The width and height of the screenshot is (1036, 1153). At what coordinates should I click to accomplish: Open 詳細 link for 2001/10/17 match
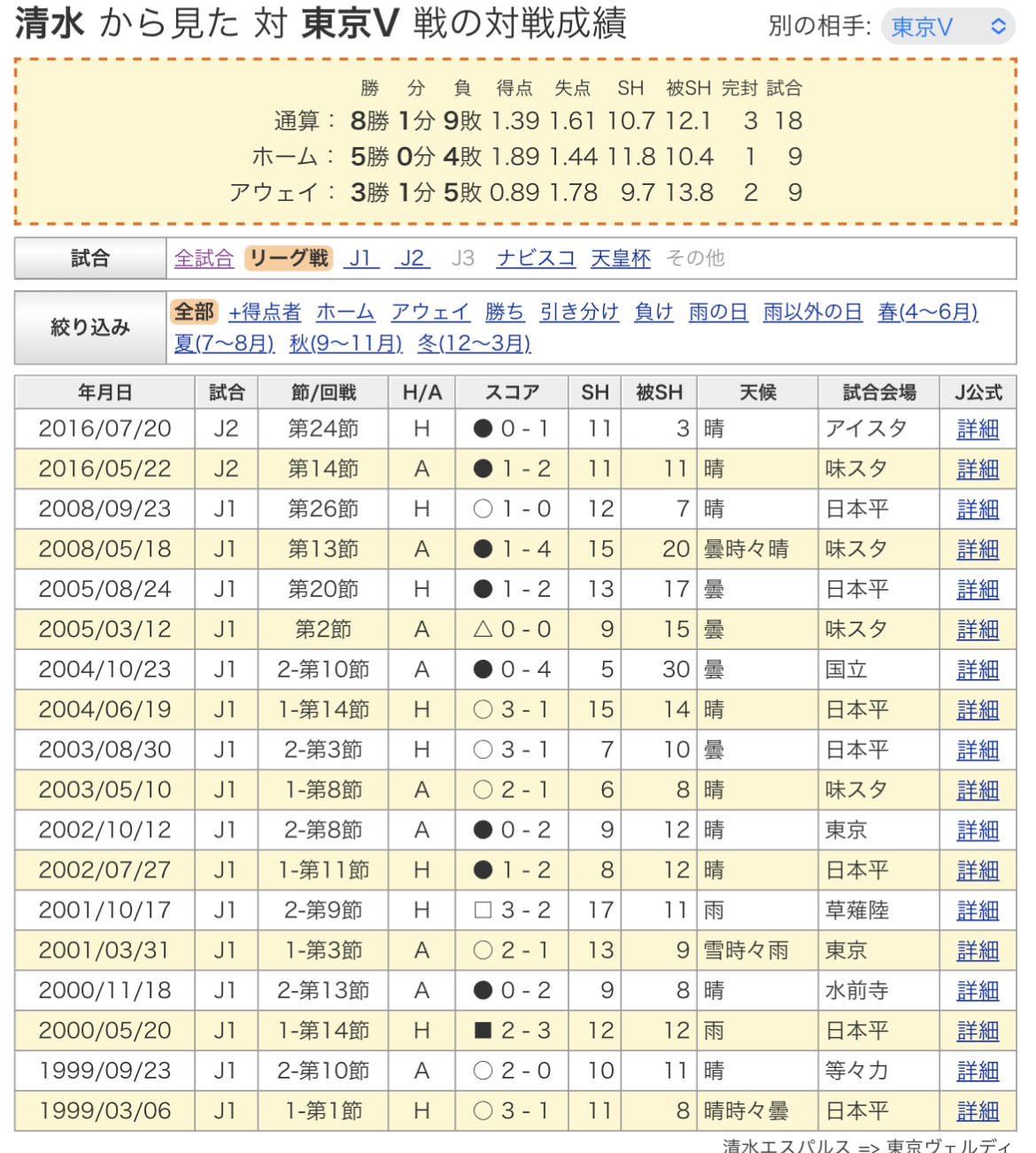978,910
